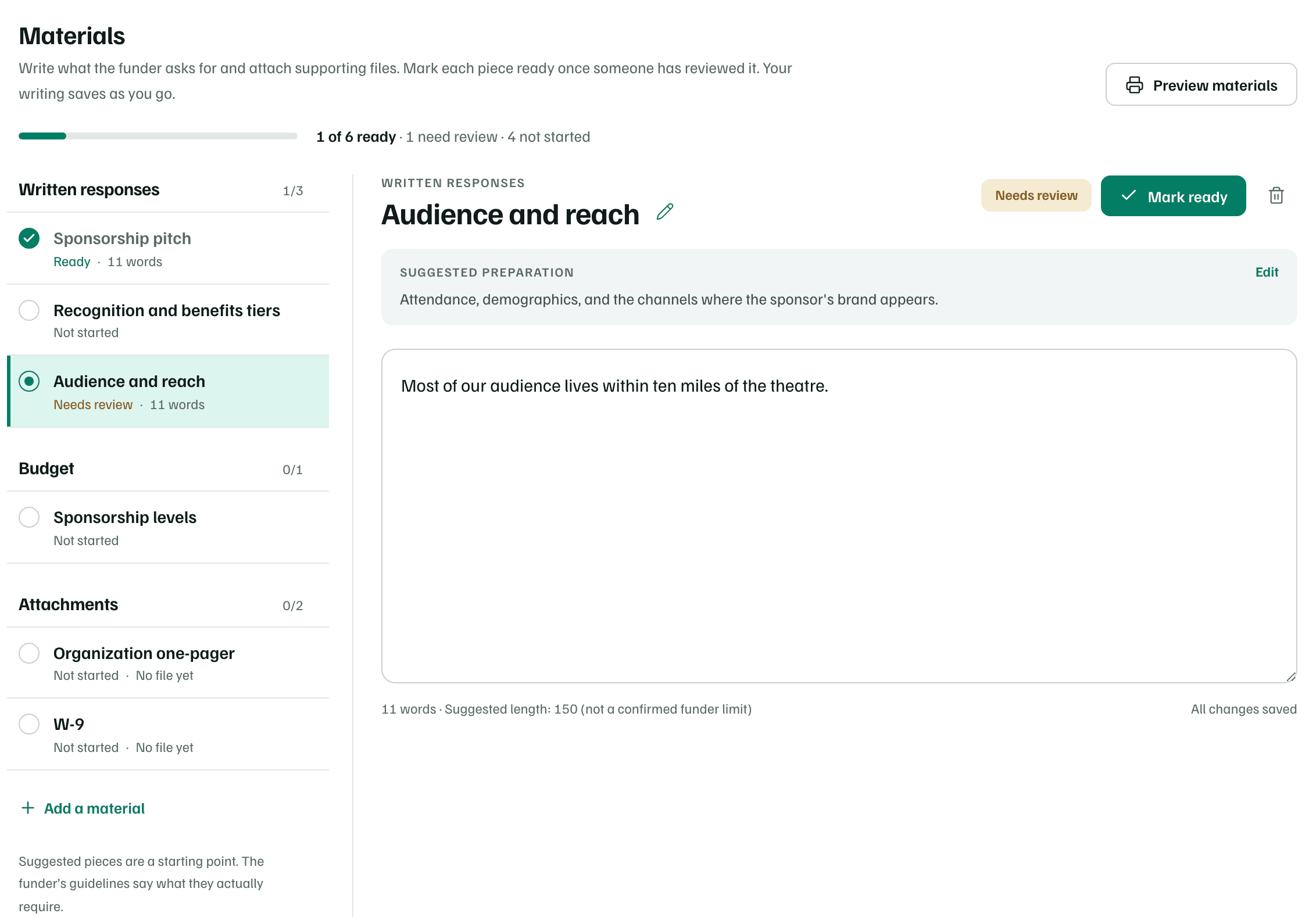Click the Budget section header

coord(47,469)
